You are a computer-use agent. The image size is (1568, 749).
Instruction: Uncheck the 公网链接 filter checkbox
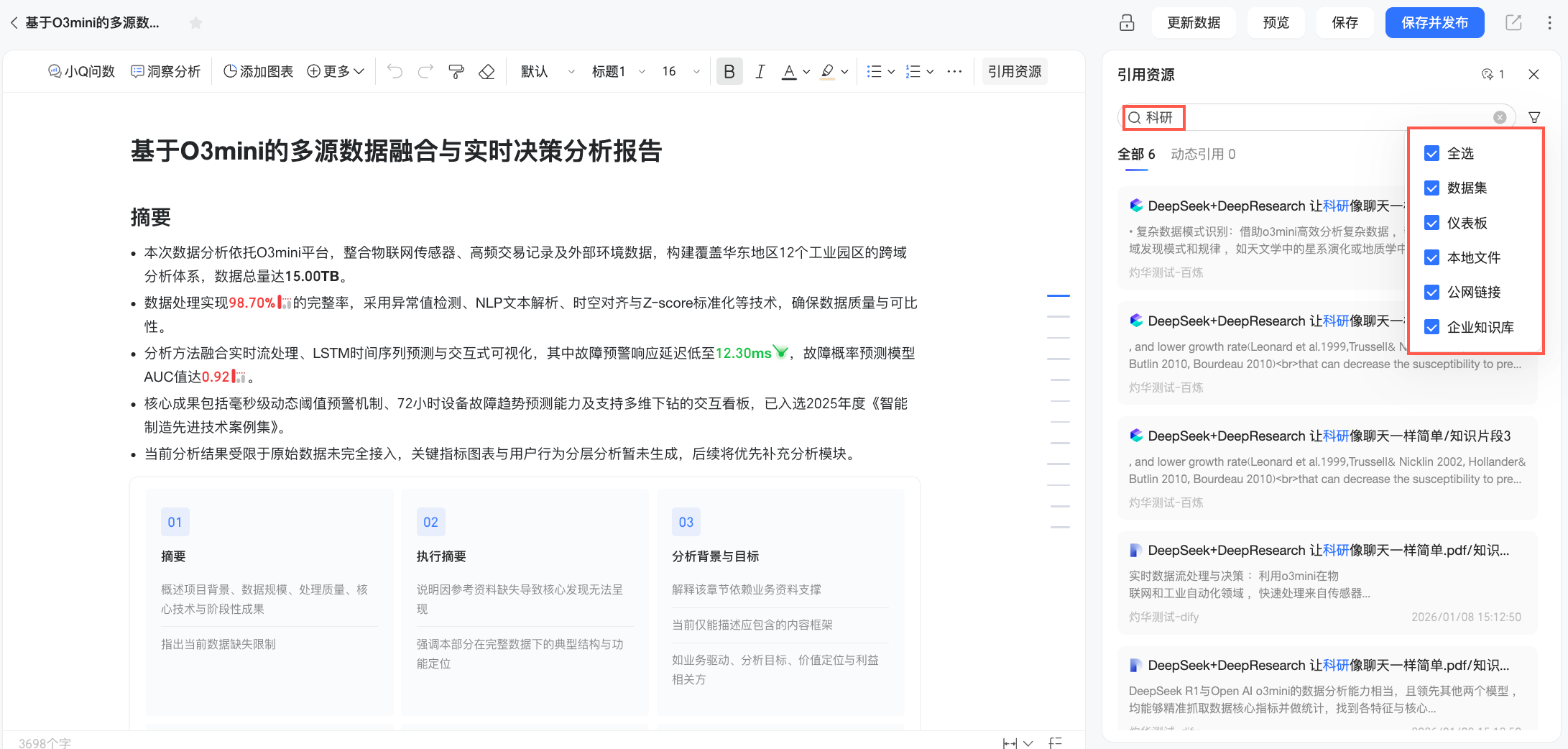pyautogui.click(x=1431, y=292)
